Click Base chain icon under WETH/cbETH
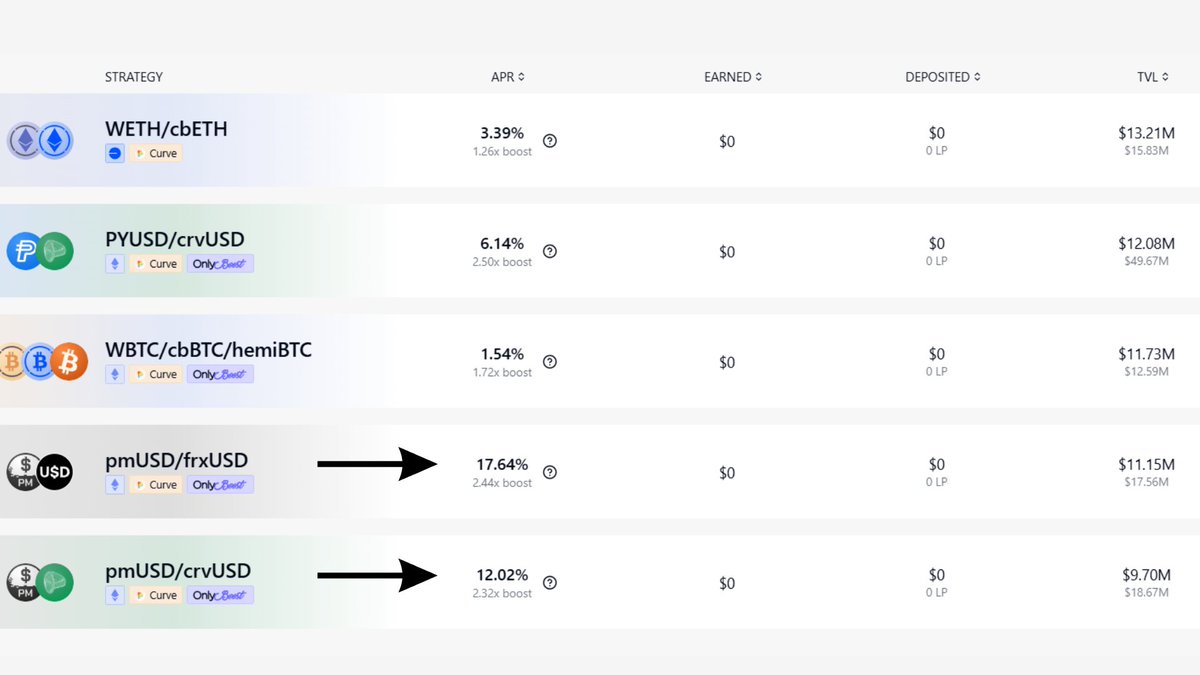This screenshot has height=675, width=1200. coord(115,153)
